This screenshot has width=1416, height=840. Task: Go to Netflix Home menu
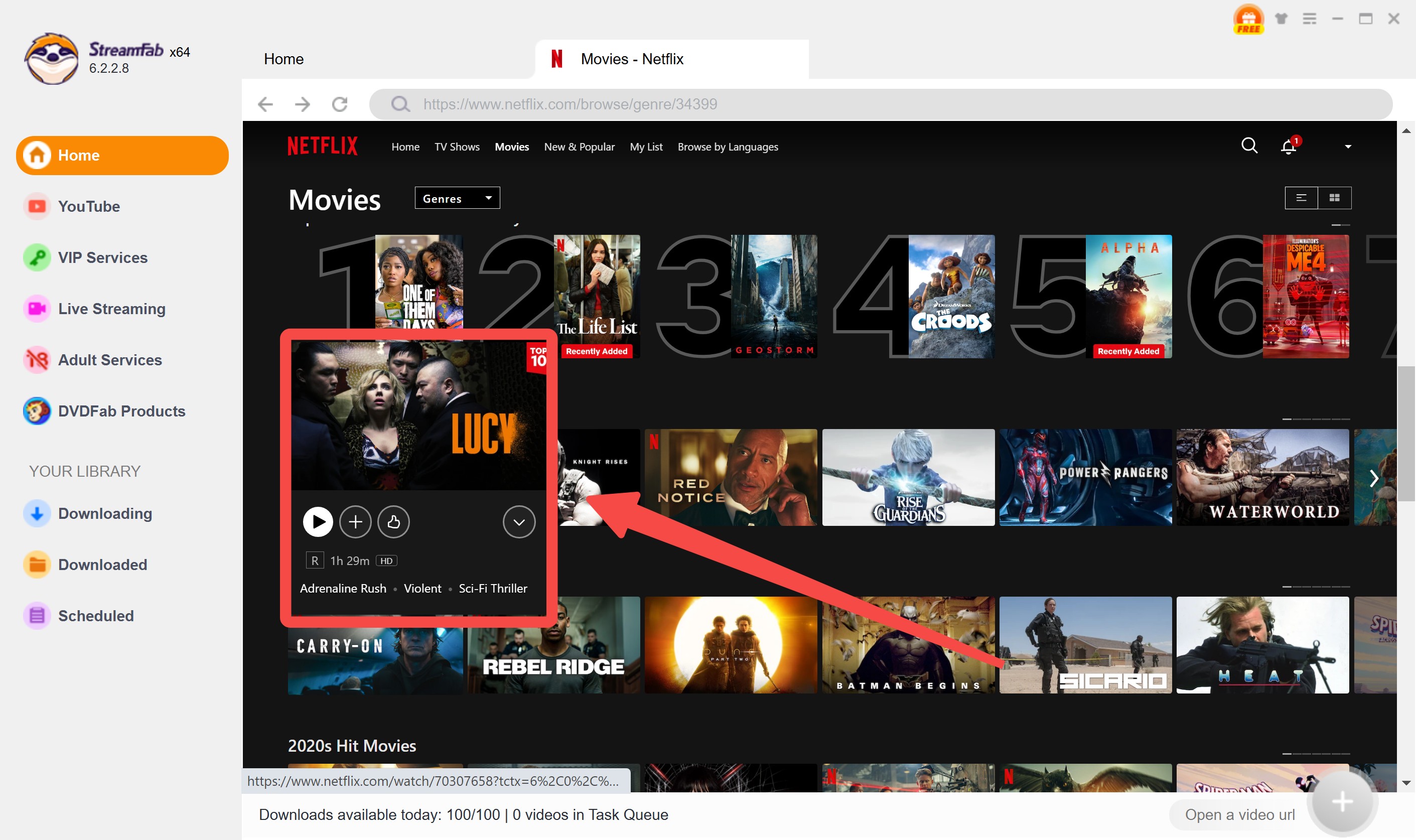(405, 147)
